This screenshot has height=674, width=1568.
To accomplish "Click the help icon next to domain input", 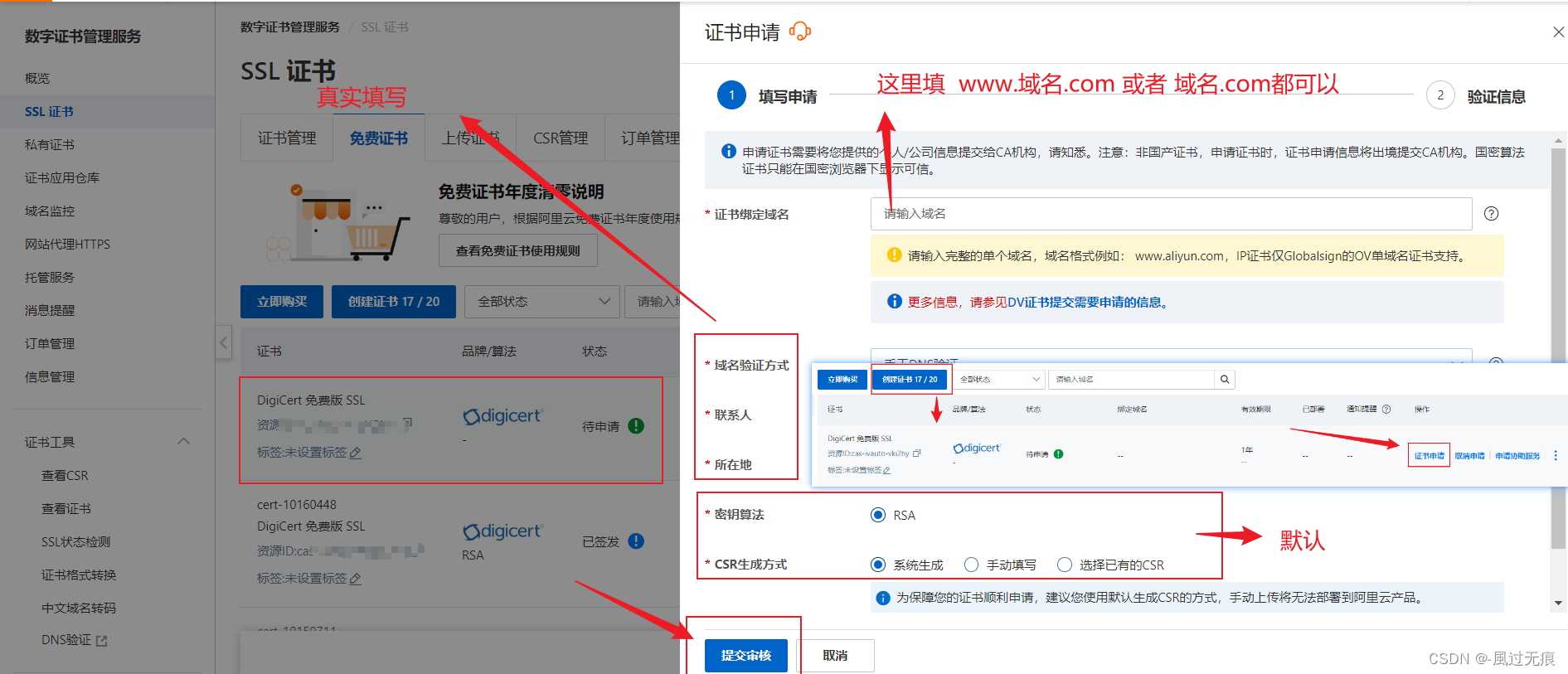I will coord(1491,214).
